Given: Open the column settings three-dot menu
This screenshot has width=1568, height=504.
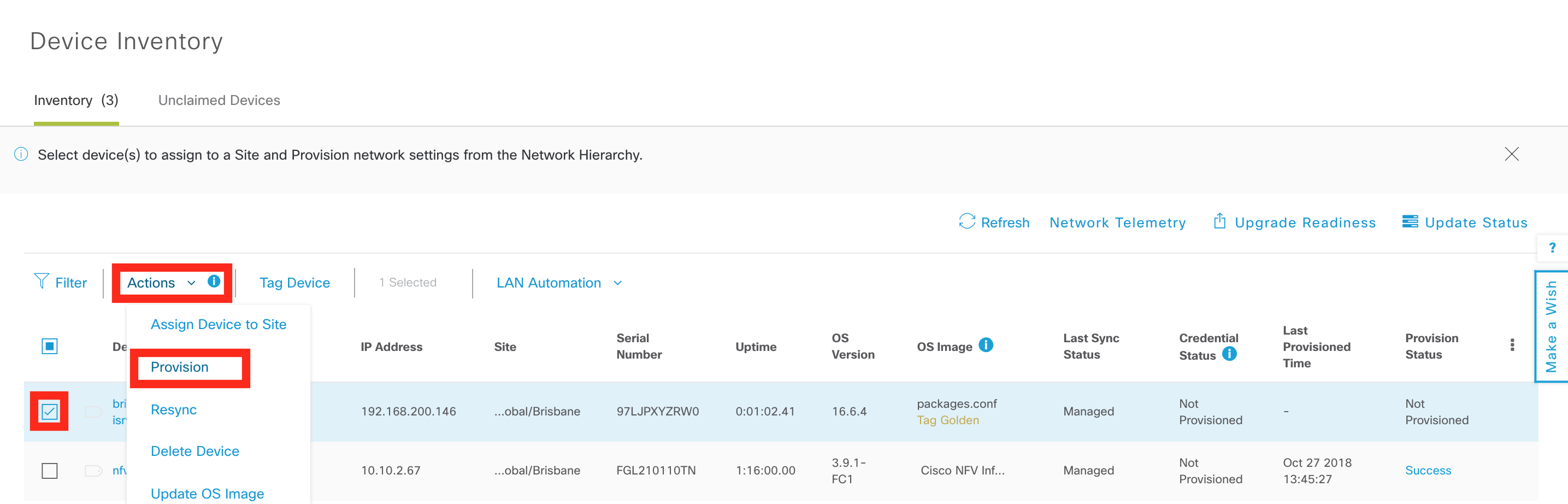Looking at the screenshot, I should [x=1512, y=345].
